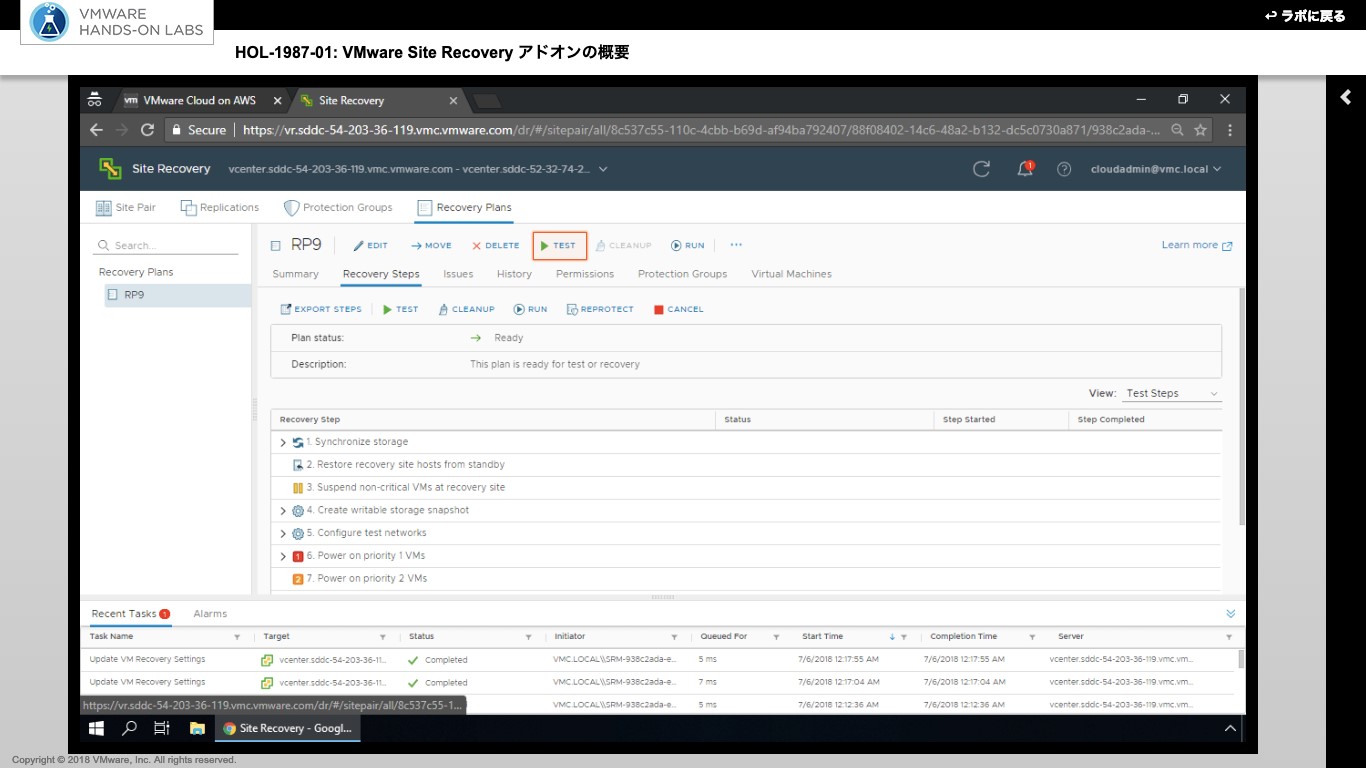1366x768 pixels.
Task: Sort tasks by Start Time column
Action: 822,637
